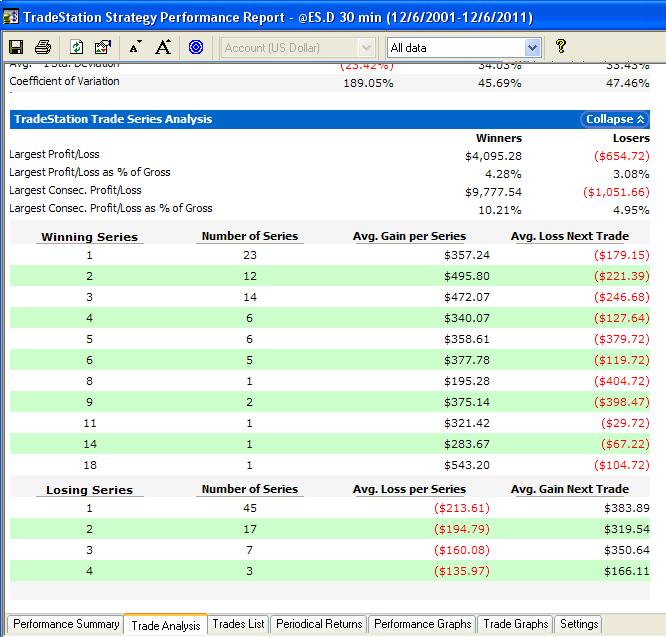
Task: Click winning series number 14
Action: (90, 444)
